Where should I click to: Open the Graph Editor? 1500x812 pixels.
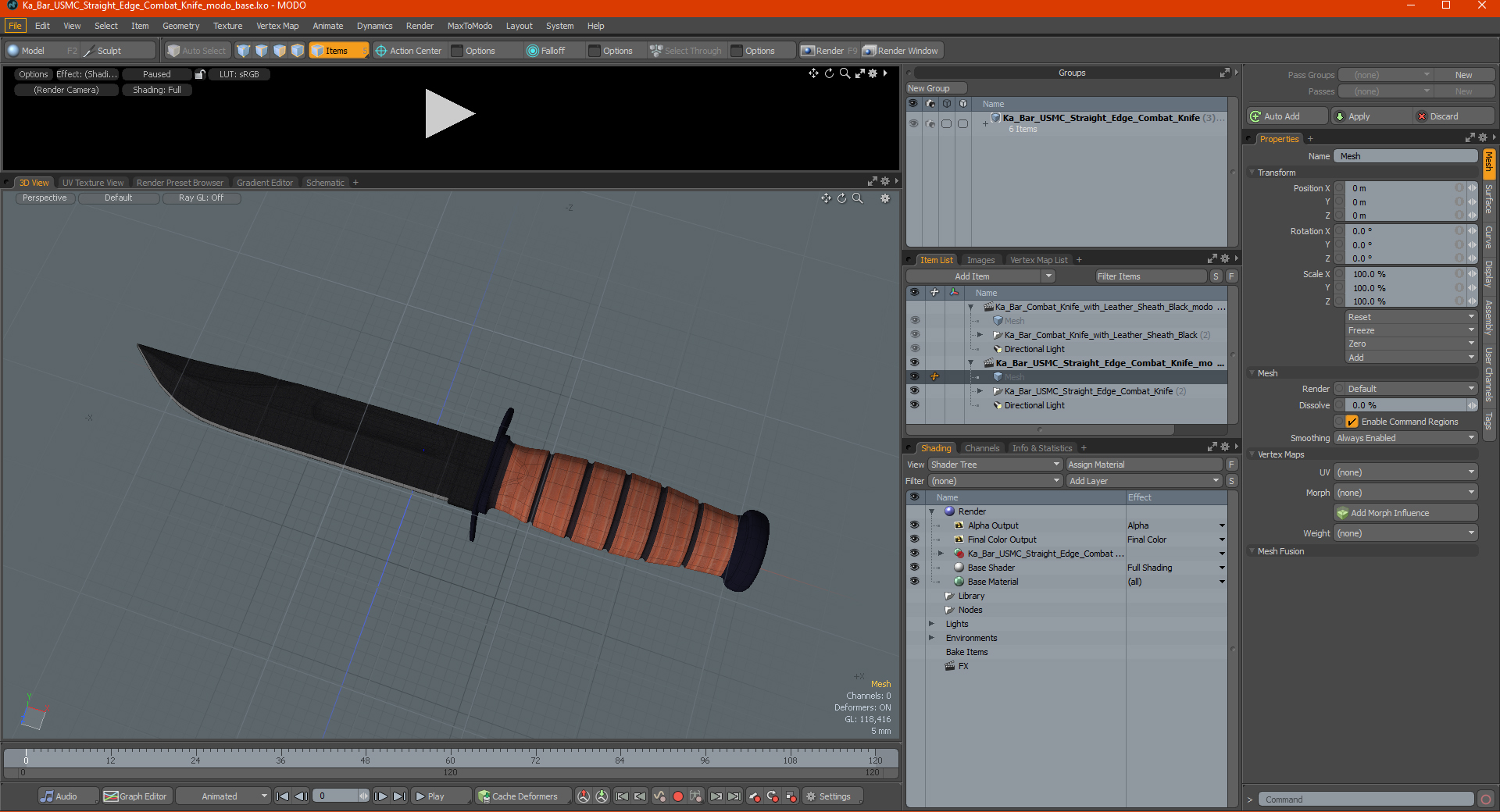136,796
